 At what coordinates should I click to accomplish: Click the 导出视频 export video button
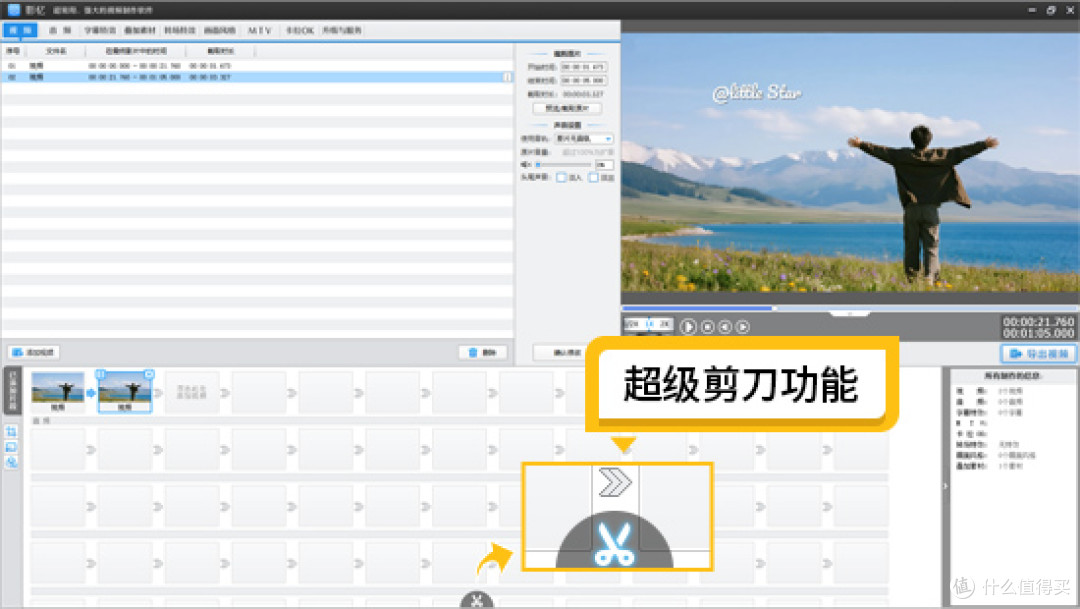tap(1039, 353)
